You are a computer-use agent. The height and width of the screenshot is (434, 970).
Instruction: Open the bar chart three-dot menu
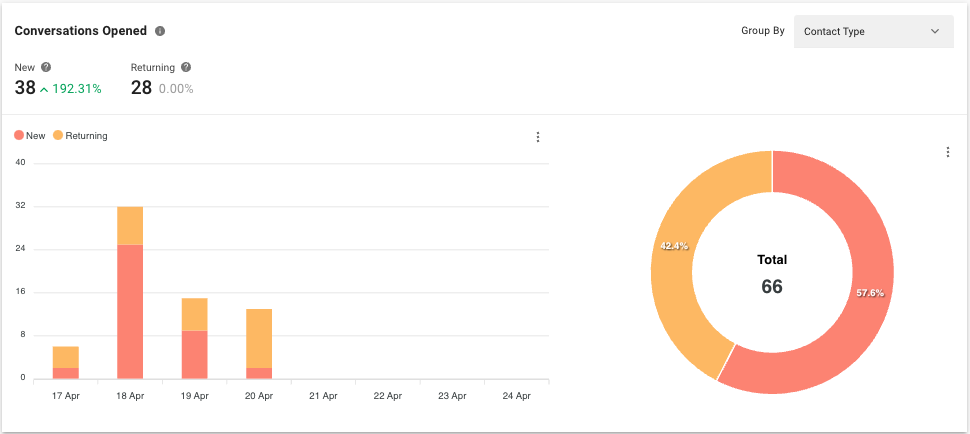[x=538, y=137]
